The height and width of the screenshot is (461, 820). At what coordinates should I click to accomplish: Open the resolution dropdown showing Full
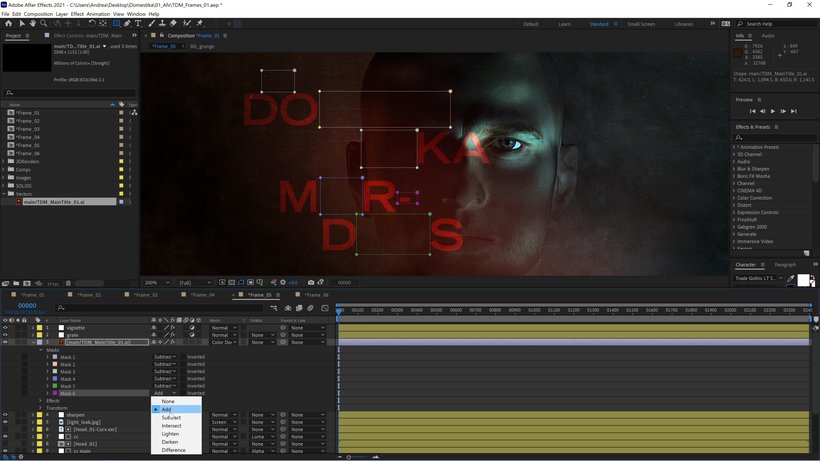195,283
